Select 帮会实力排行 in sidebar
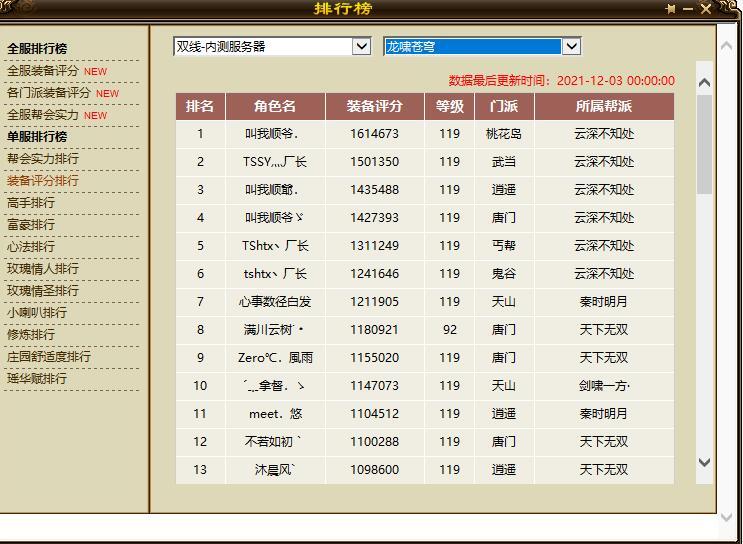Screen dimensions: 743x544 (43, 159)
